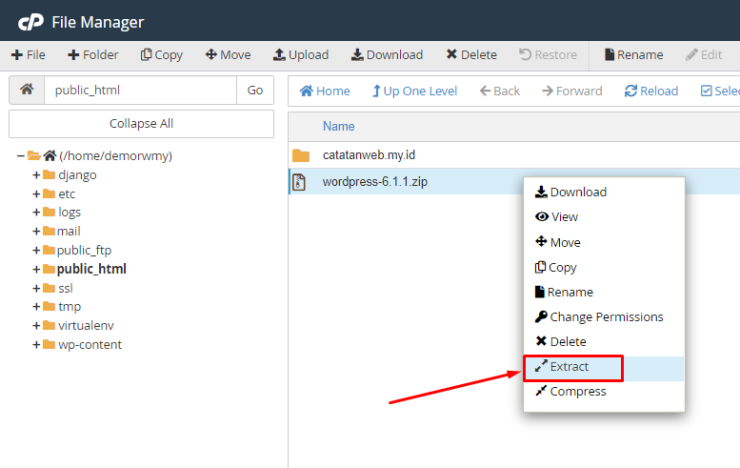The image size is (740, 468).
Task: Choose Rename from the context menu
Action: [x=564, y=292]
